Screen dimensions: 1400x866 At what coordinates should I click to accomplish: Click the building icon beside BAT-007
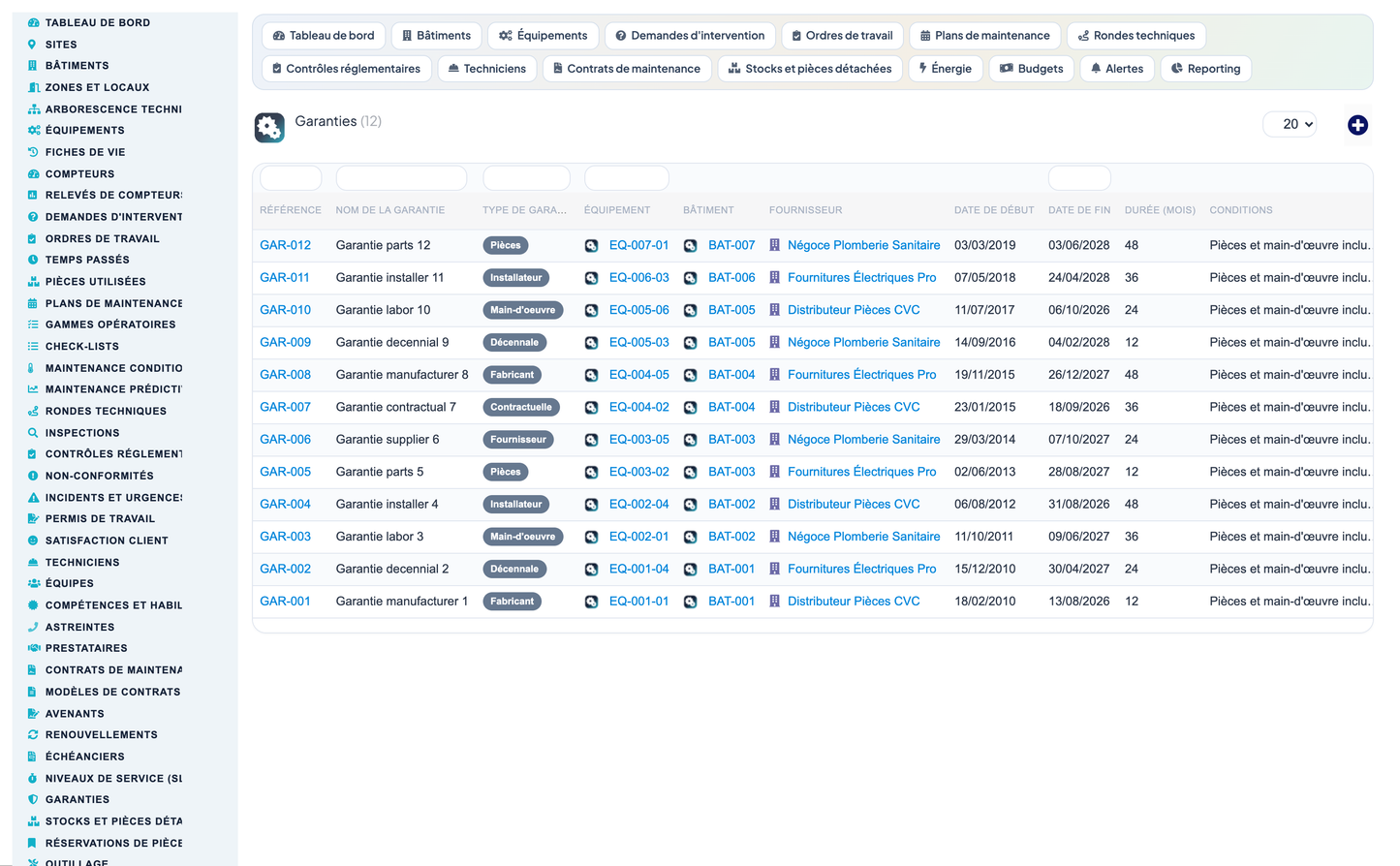click(x=690, y=246)
